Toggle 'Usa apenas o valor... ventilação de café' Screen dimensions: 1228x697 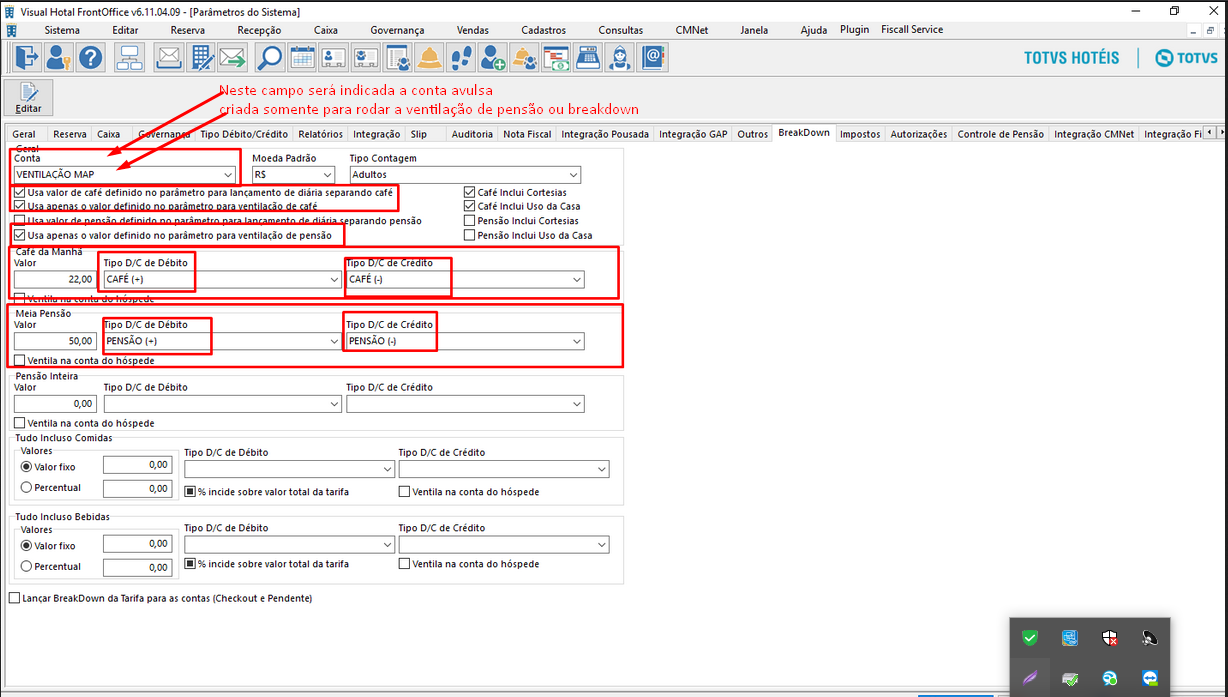pos(20,205)
